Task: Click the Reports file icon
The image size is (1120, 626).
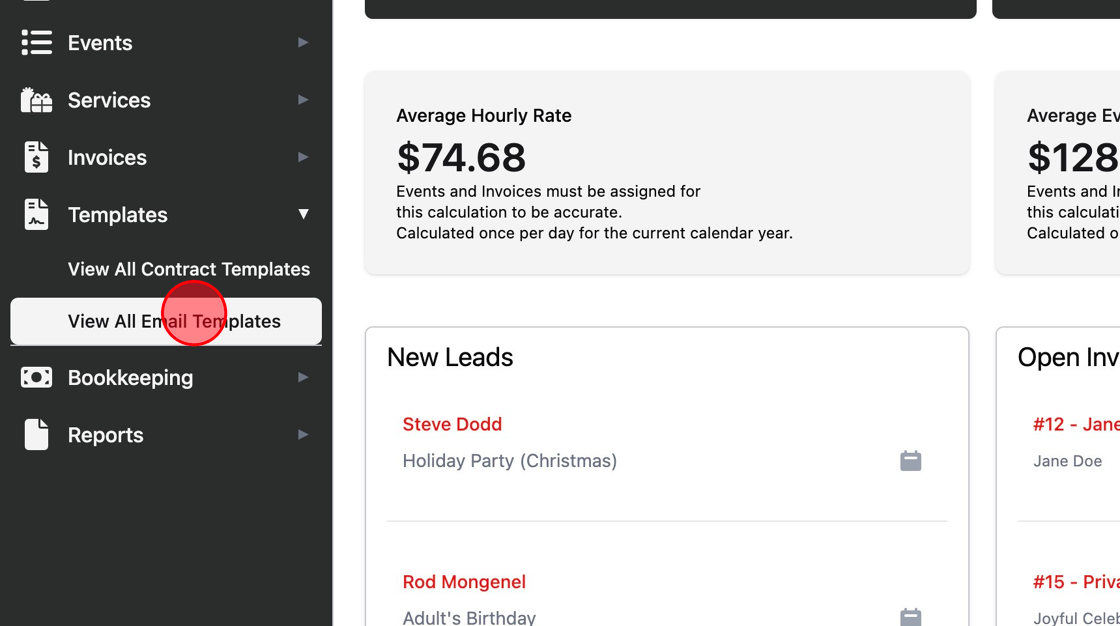Action: tap(36, 435)
